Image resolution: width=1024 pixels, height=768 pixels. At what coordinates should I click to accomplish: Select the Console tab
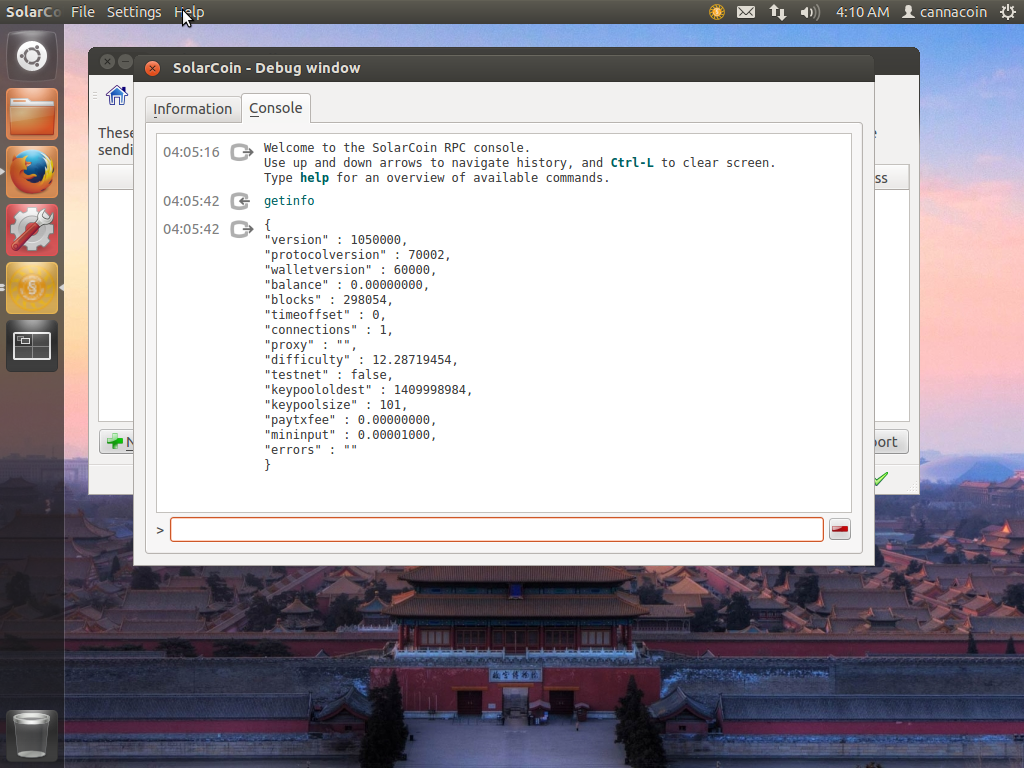click(276, 108)
